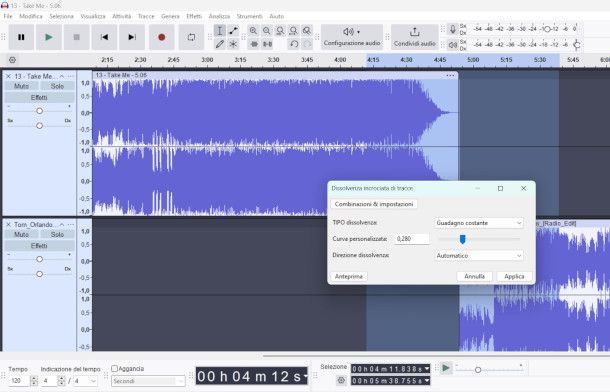Image resolution: width=610 pixels, height=392 pixels.
Task: Solo the Tom_Orlando track
Action: [57, 234]
